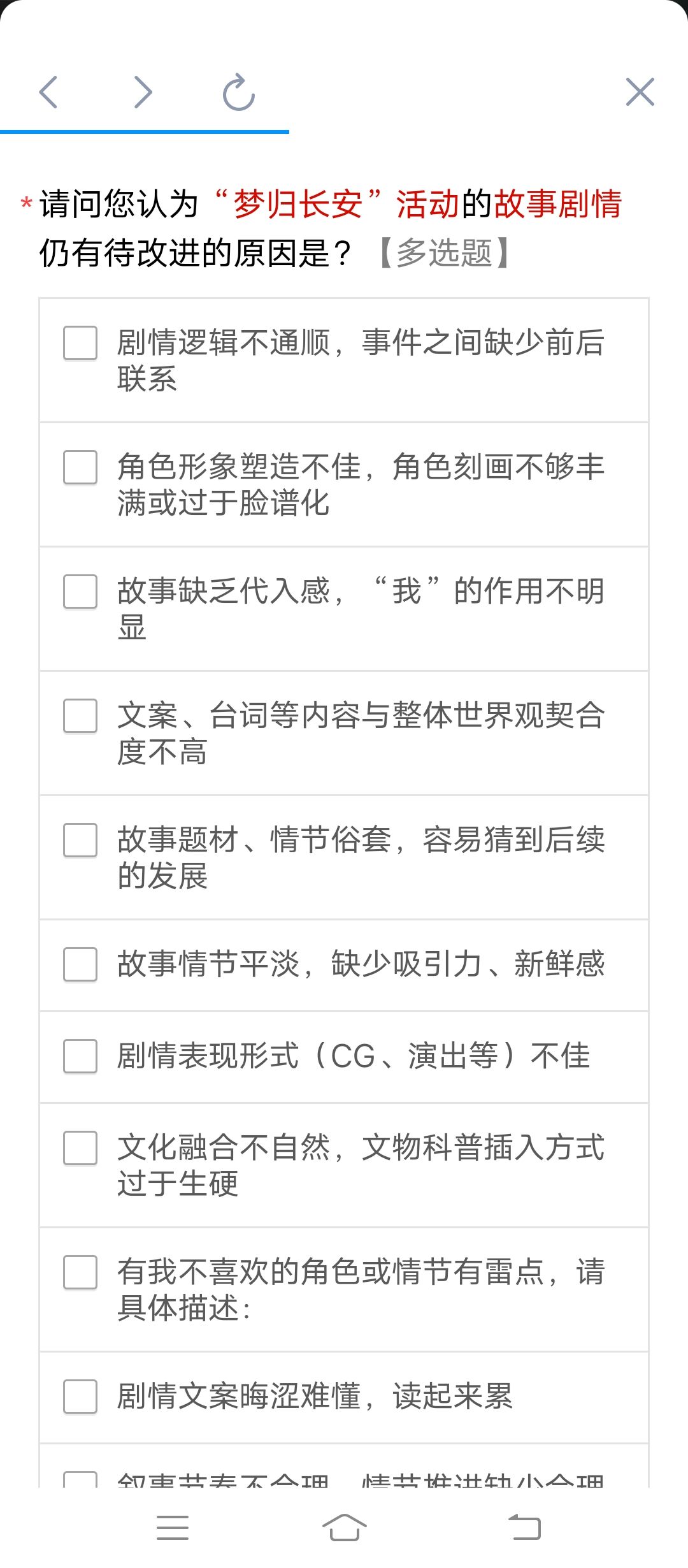The image size is (688, 1568).
Task: Tap option text 缺少吸引力、新鲜感
Action: pyautogui.click(x=468, y=964)
